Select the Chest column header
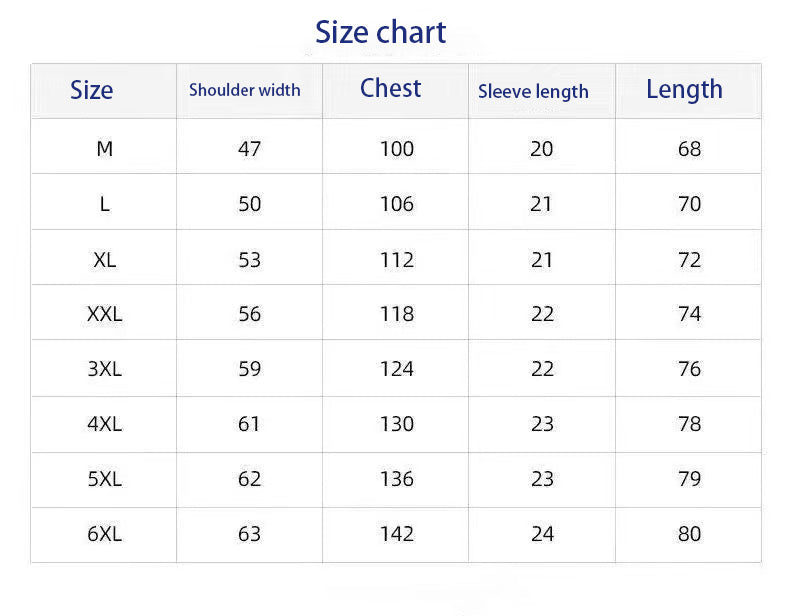 click(391, 89)
